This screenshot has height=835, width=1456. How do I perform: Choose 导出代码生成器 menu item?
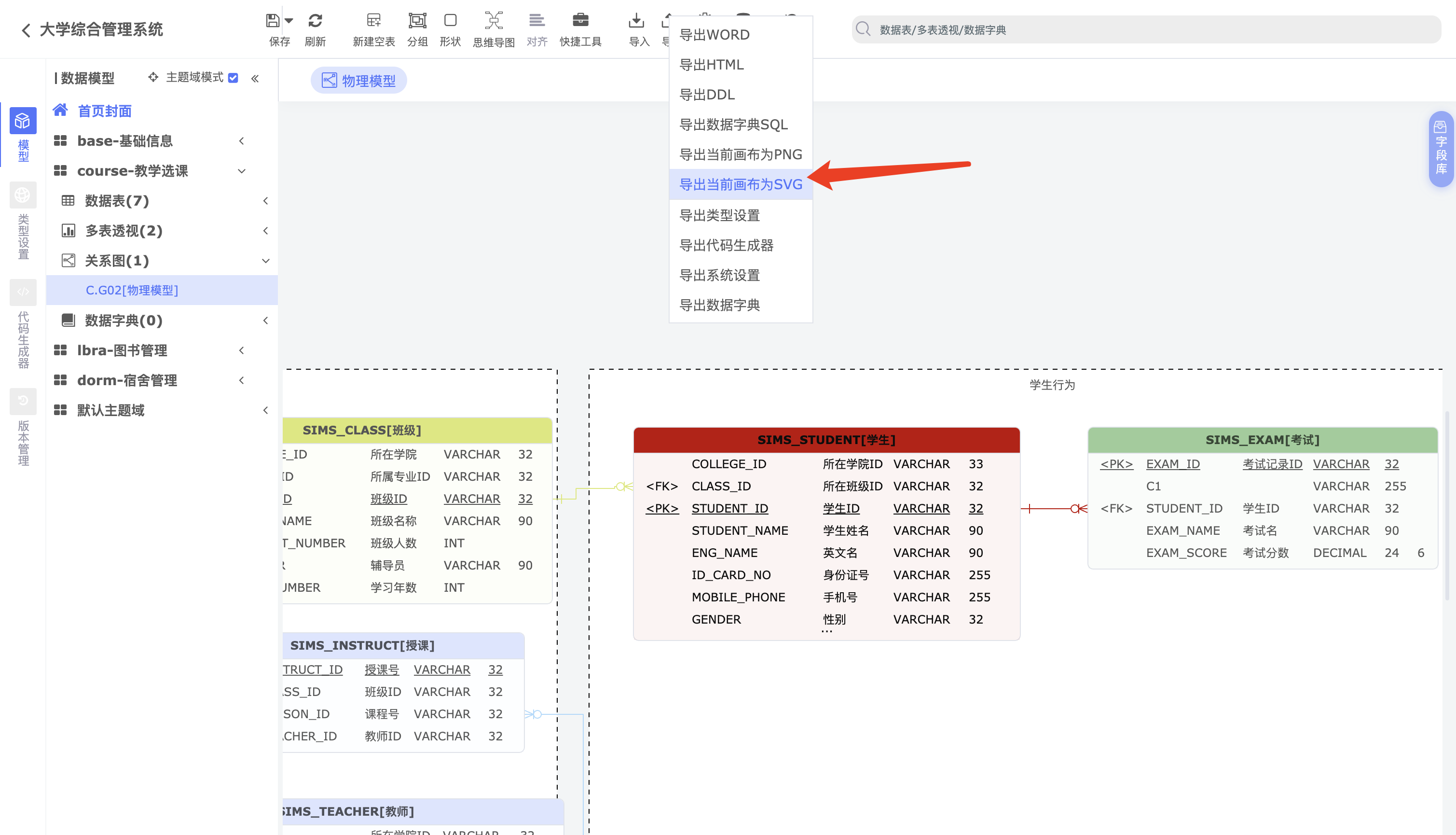[741, 245]
